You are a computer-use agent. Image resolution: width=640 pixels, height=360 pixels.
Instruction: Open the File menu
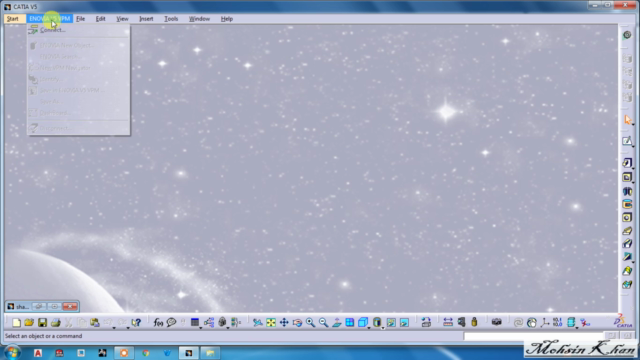click(80, 19)
